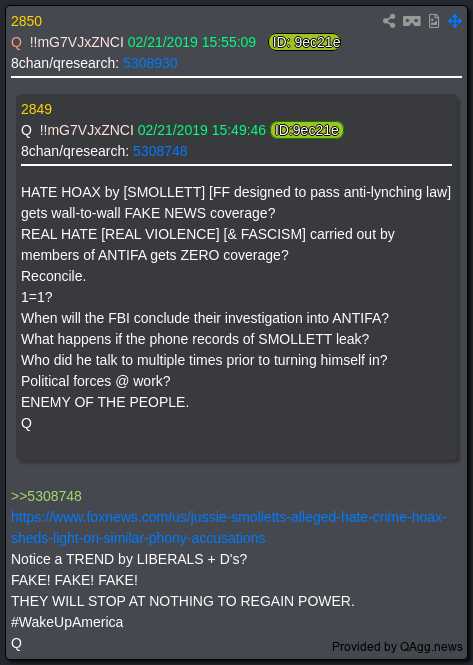
Task: Click the blue four-arrow move icon
Action: 455,21
